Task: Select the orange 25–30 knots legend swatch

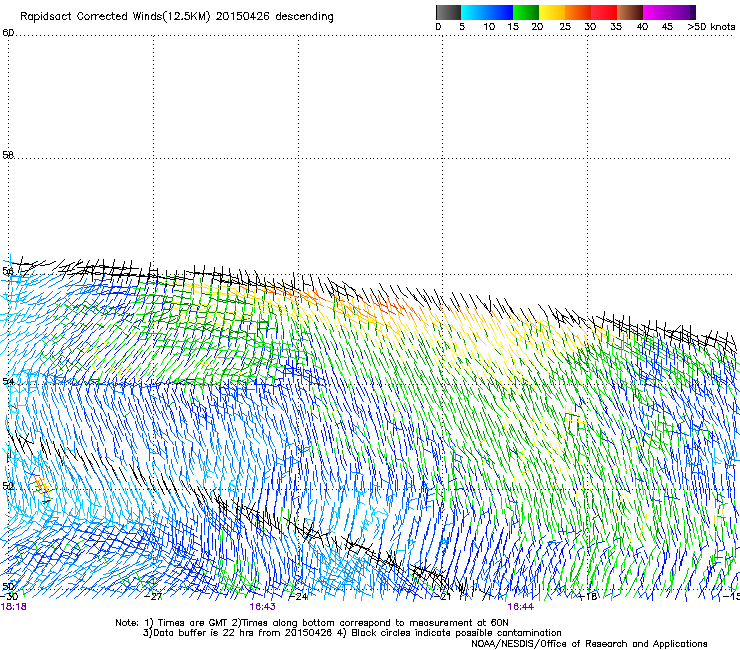Action: pyautogui.click(x=578, y=12)
